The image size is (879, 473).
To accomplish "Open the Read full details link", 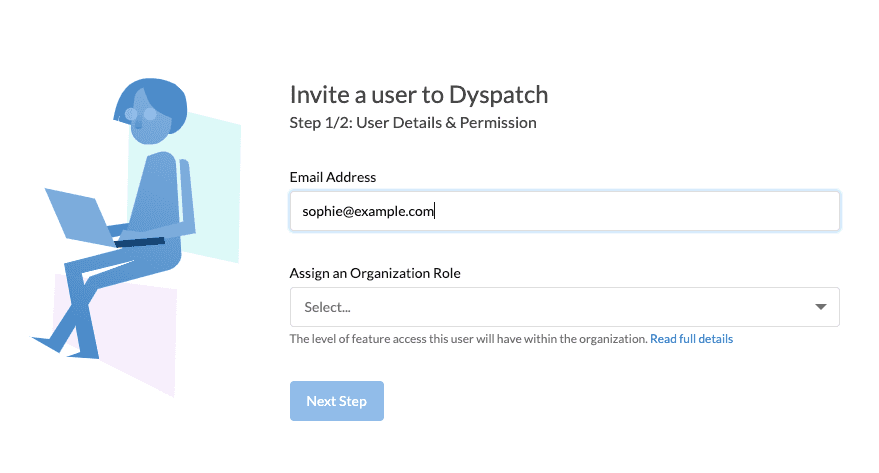I will click(x=691, y=339).
